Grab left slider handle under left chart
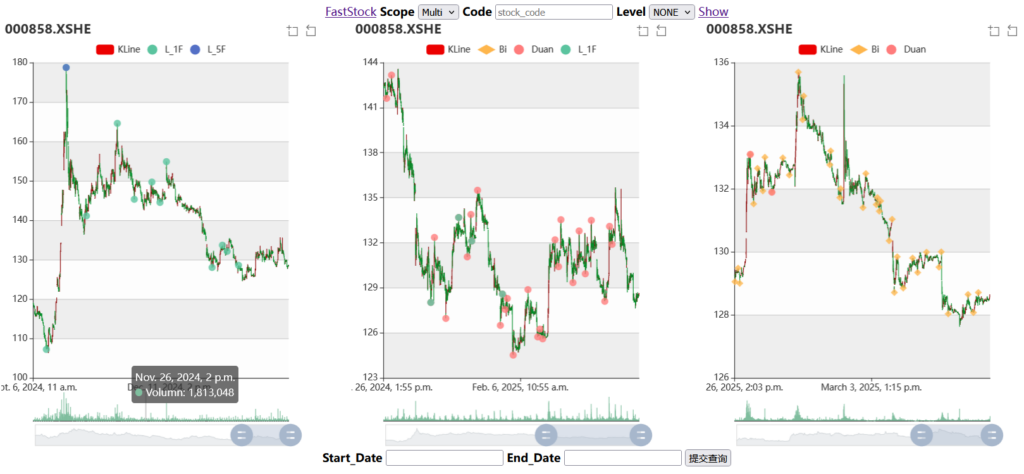 tap(242, 435)
